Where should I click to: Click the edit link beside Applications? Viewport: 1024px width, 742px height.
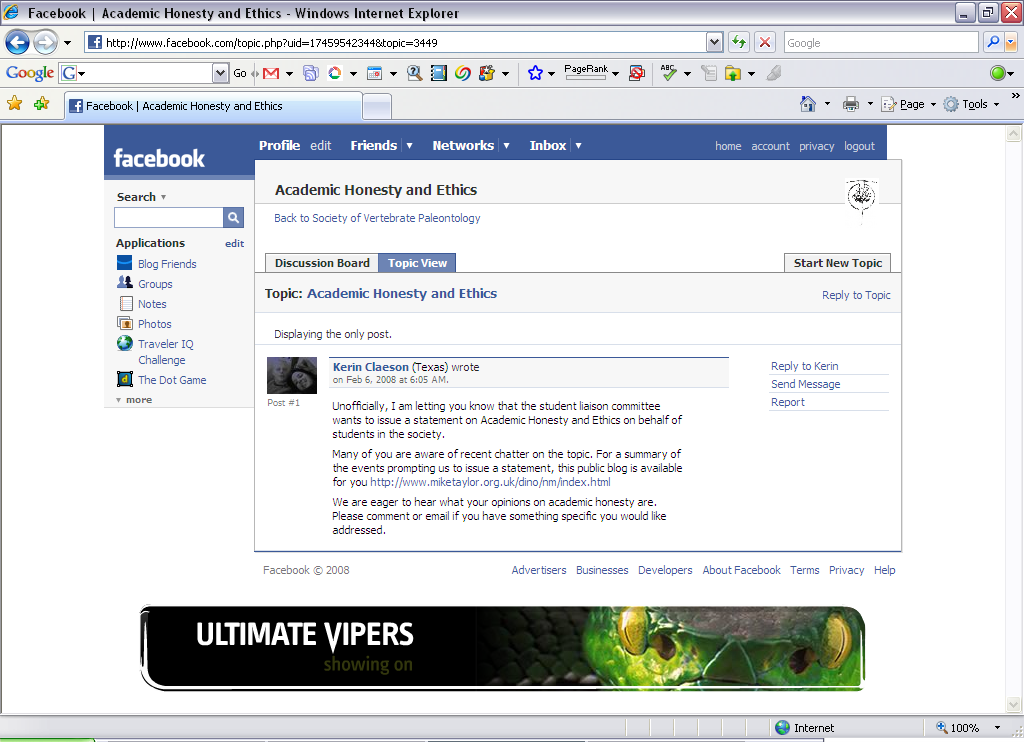pyautogui.click(x=234, y=244)
